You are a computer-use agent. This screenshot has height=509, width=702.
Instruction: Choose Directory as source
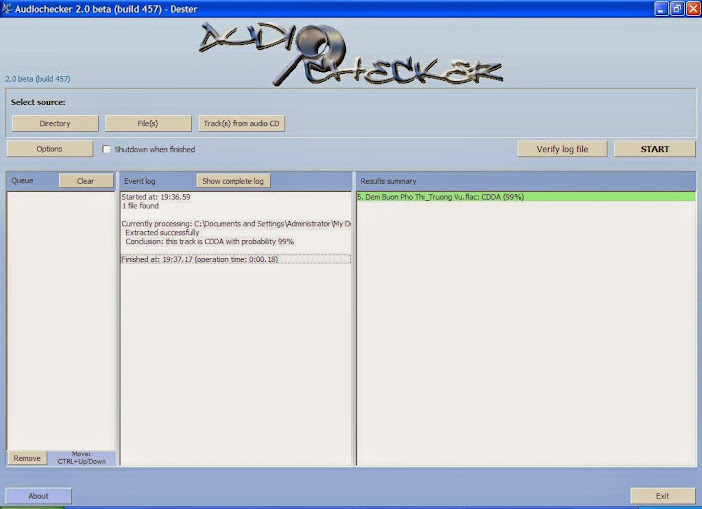(x=55, y=124)
